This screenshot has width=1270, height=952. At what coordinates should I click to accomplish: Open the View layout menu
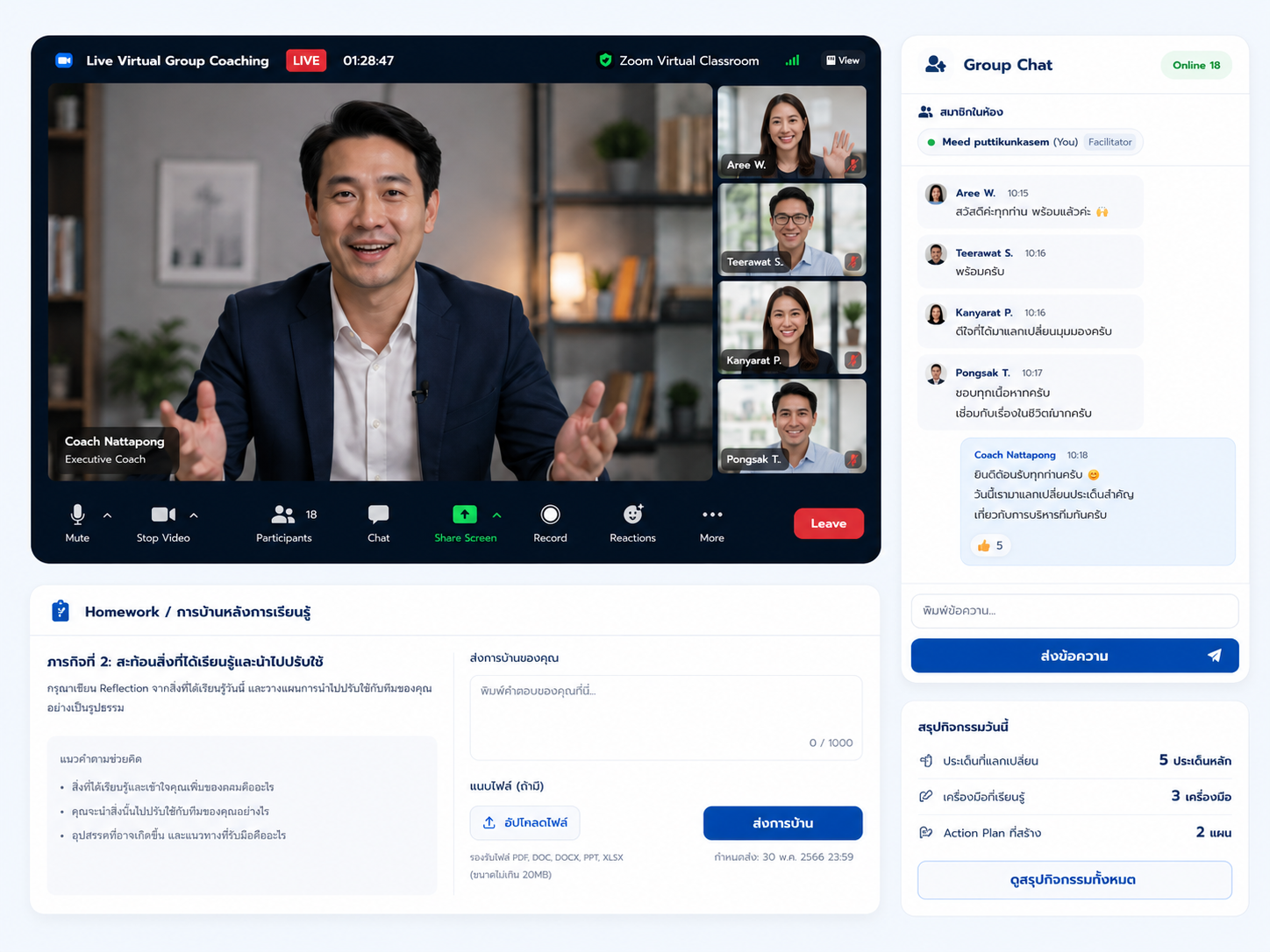(x=843, y=60)
